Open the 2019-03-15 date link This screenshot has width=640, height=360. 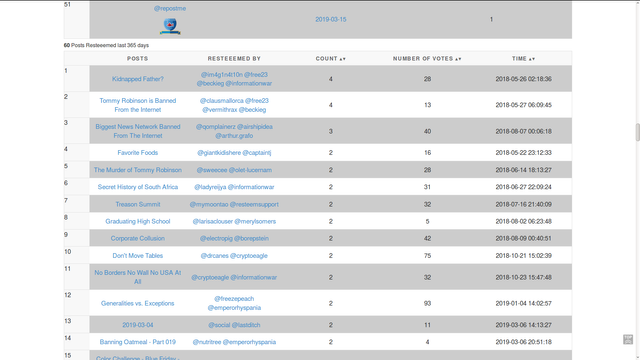point(331,19)
